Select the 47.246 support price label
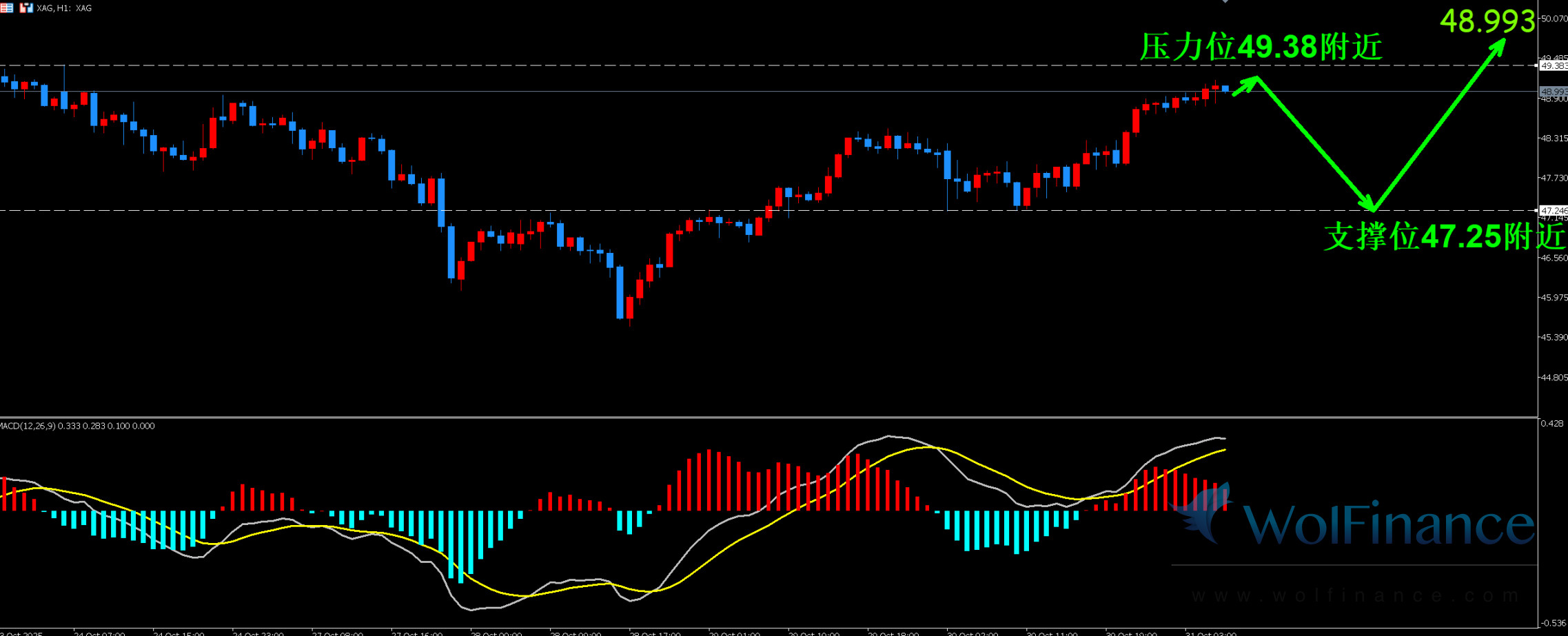Screen dimensions: 1568x636 1554,210
